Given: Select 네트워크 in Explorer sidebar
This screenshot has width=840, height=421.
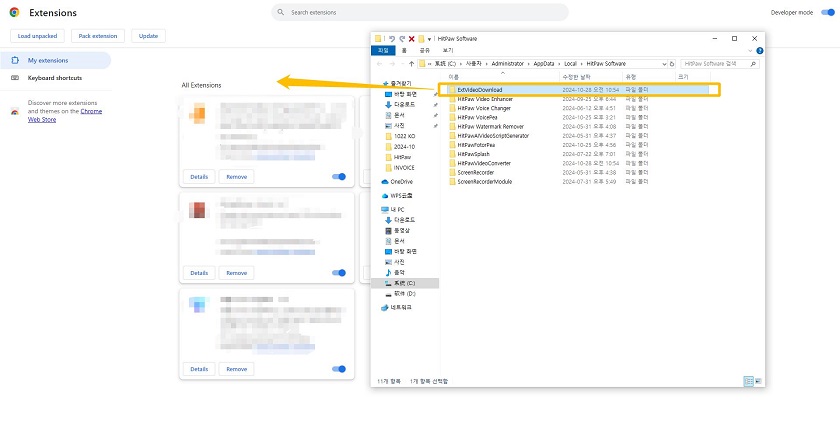Looking at the screenshot, I should [x=396, y=307].
